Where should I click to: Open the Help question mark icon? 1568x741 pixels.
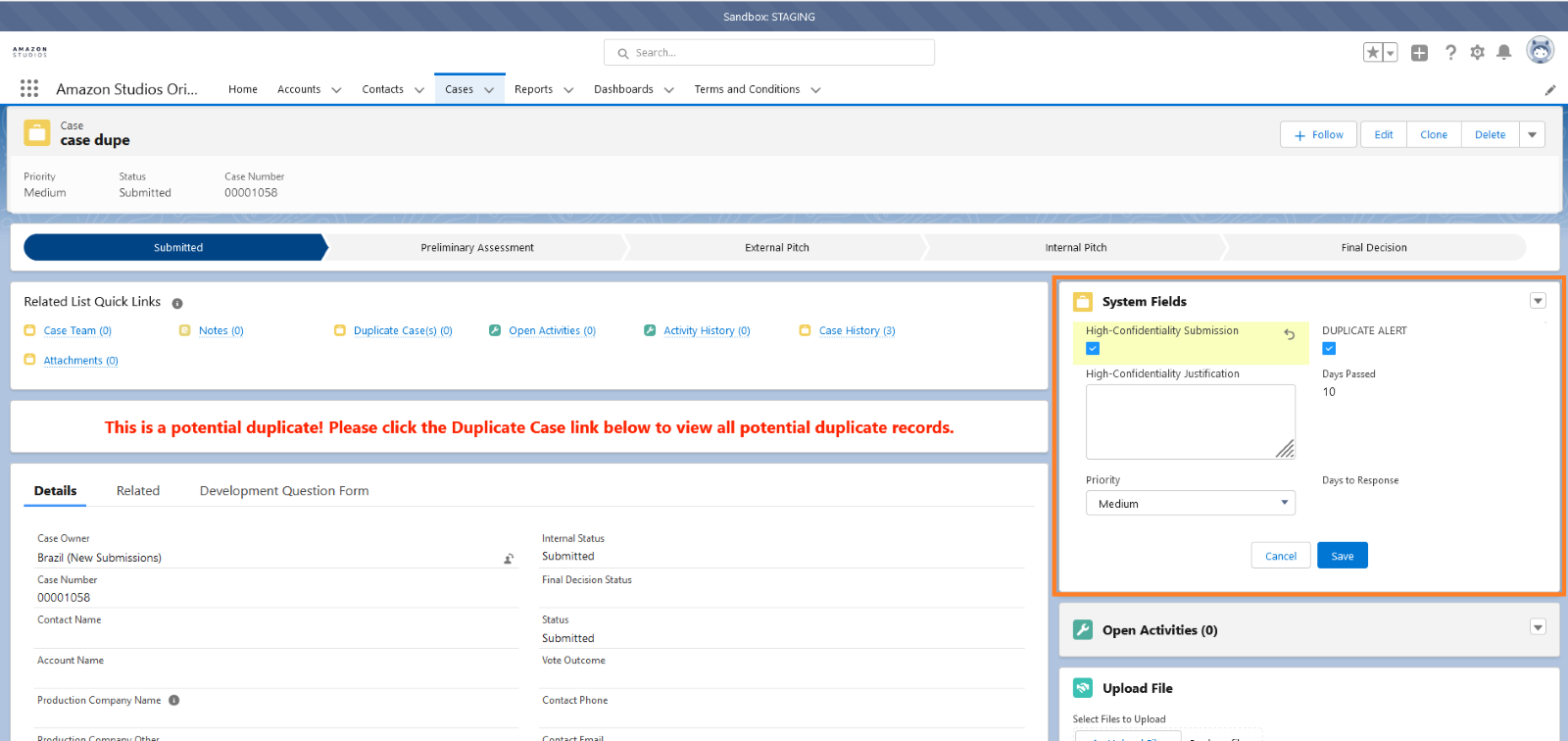coord(1450,53)
